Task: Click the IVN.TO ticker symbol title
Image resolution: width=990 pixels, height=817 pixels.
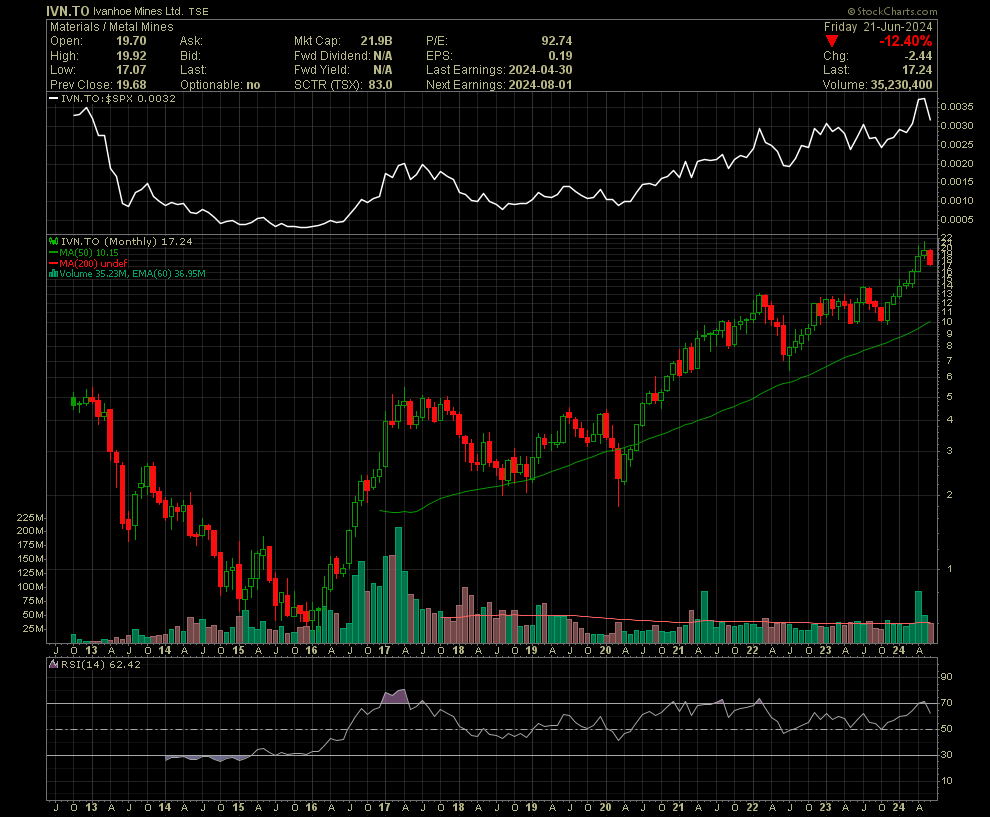Action: tap(68, 11)
